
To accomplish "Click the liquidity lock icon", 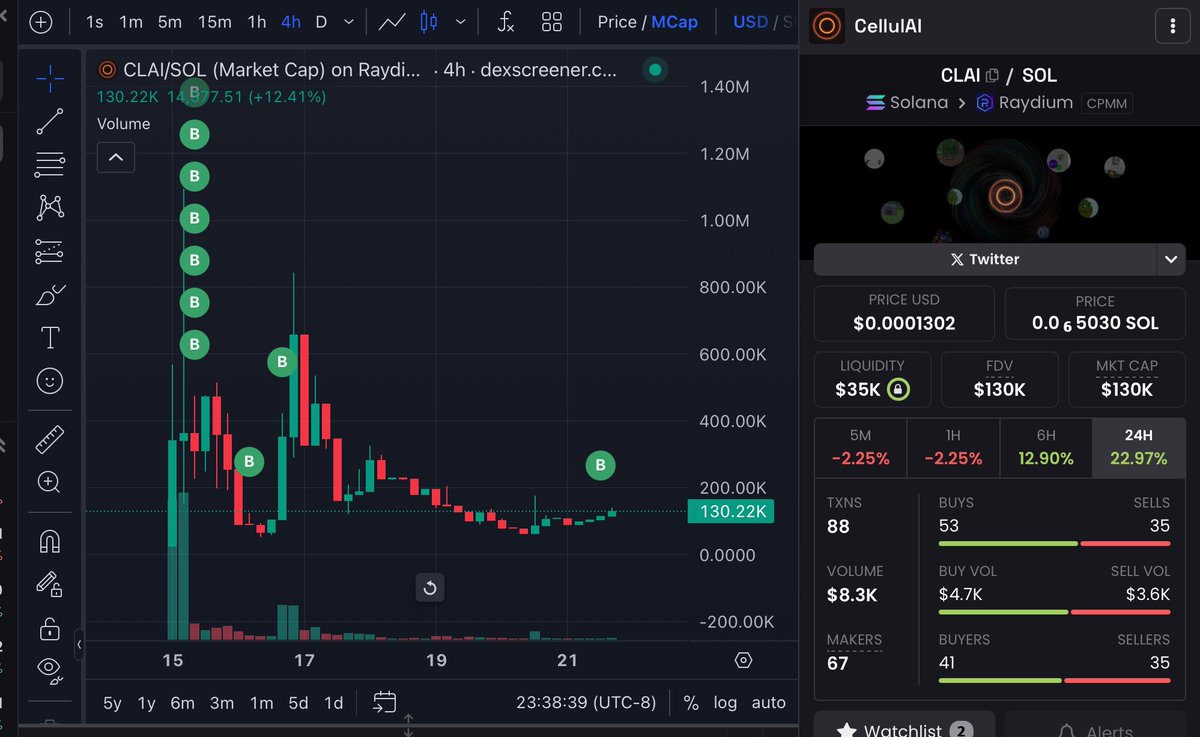I will point(898,390).
